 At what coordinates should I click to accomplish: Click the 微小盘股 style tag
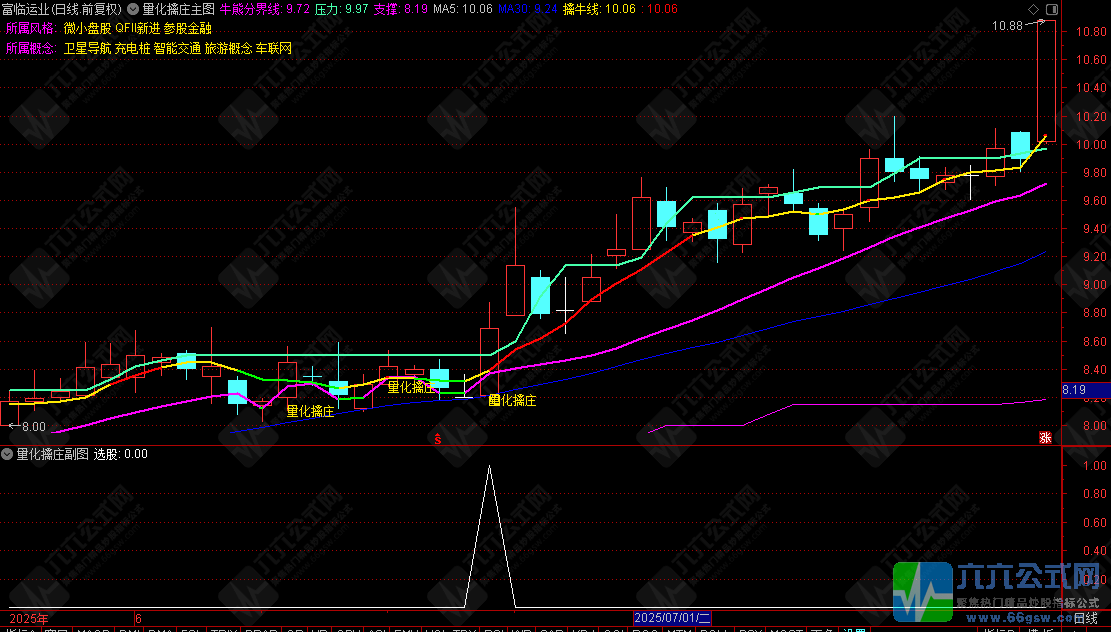[87, 28]
